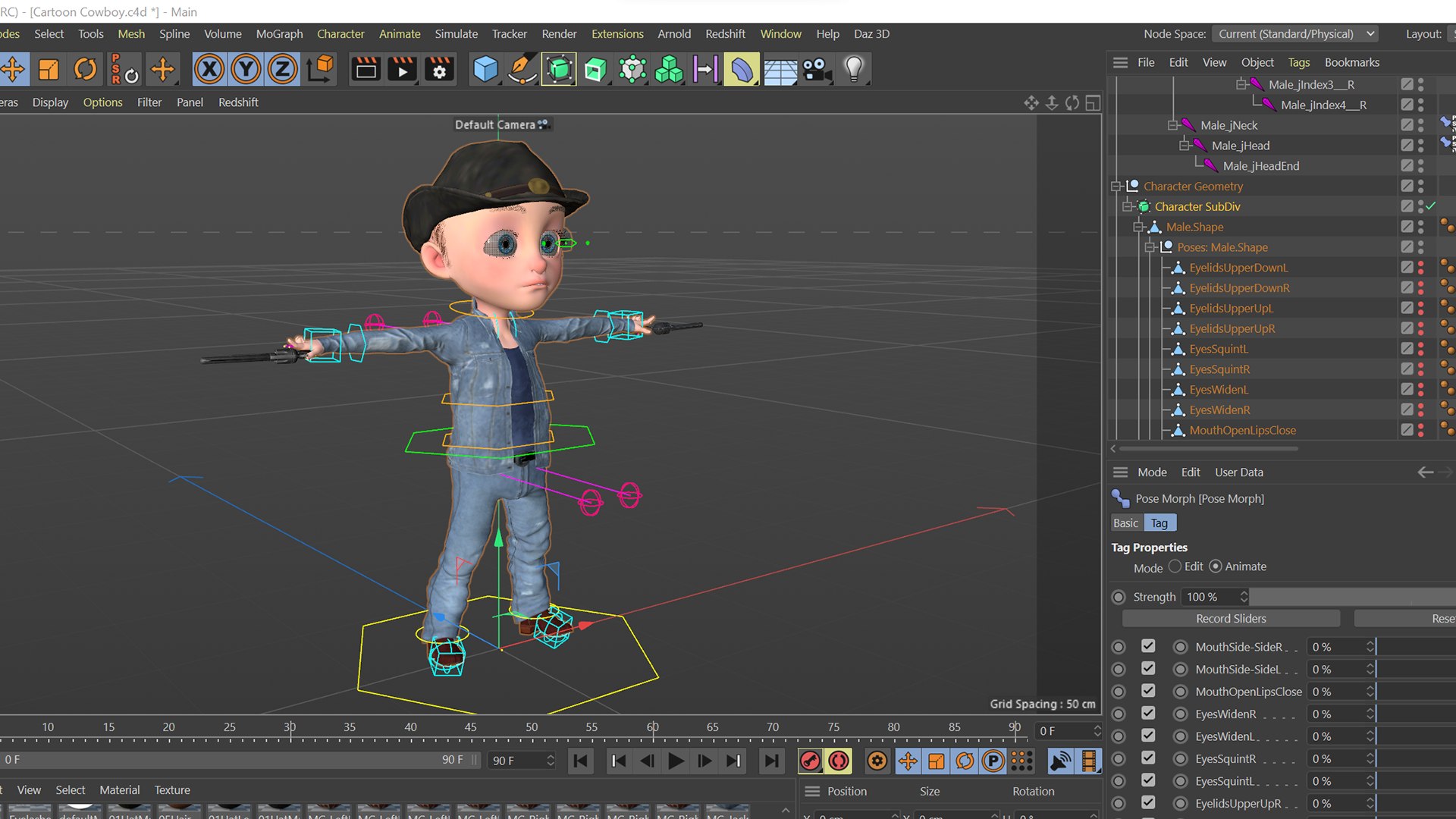Uncheck the MouthOpenLipsClose checkbox
This screenshot has width=1456, height=819.
(x=1148, y=691)
